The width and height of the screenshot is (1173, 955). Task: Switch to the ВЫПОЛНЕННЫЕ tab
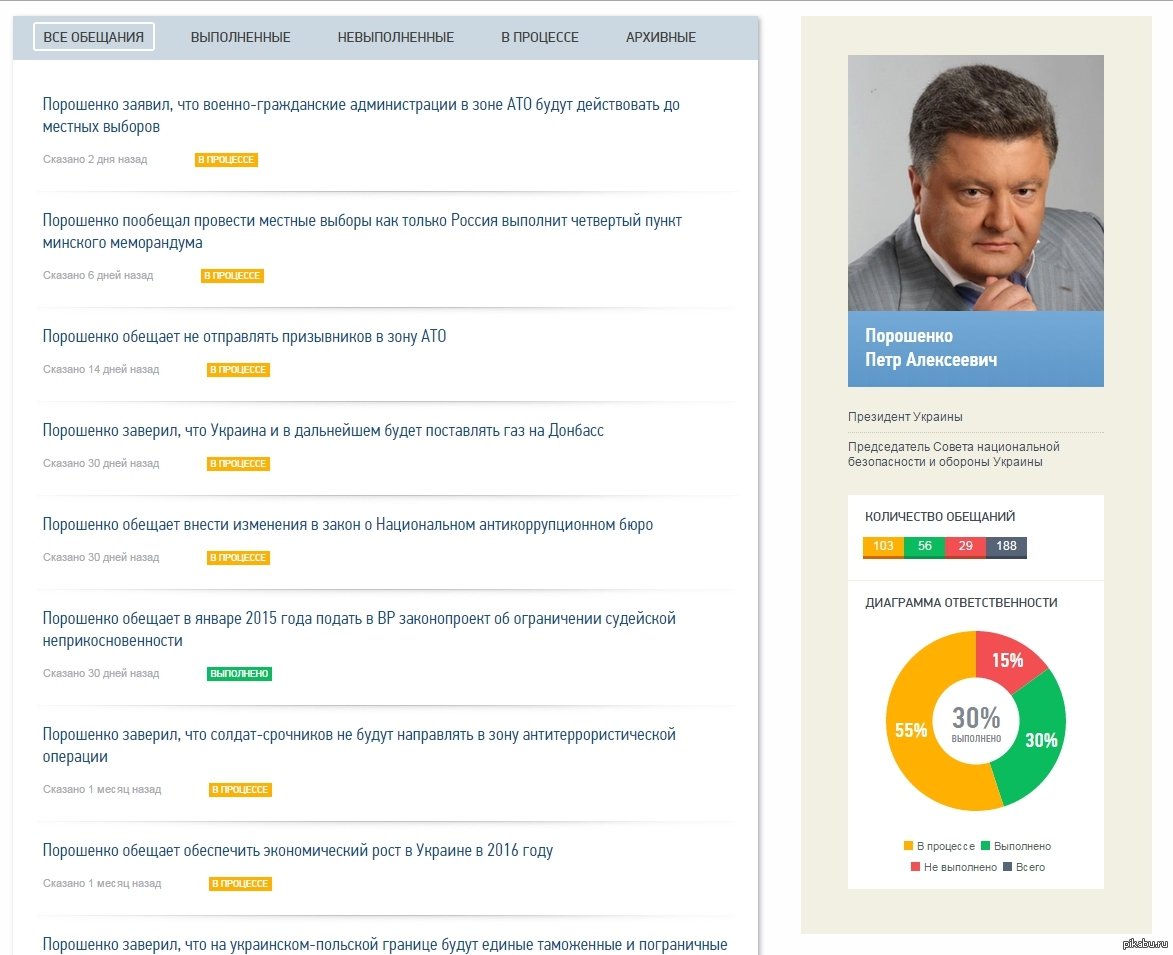(240, 37)
